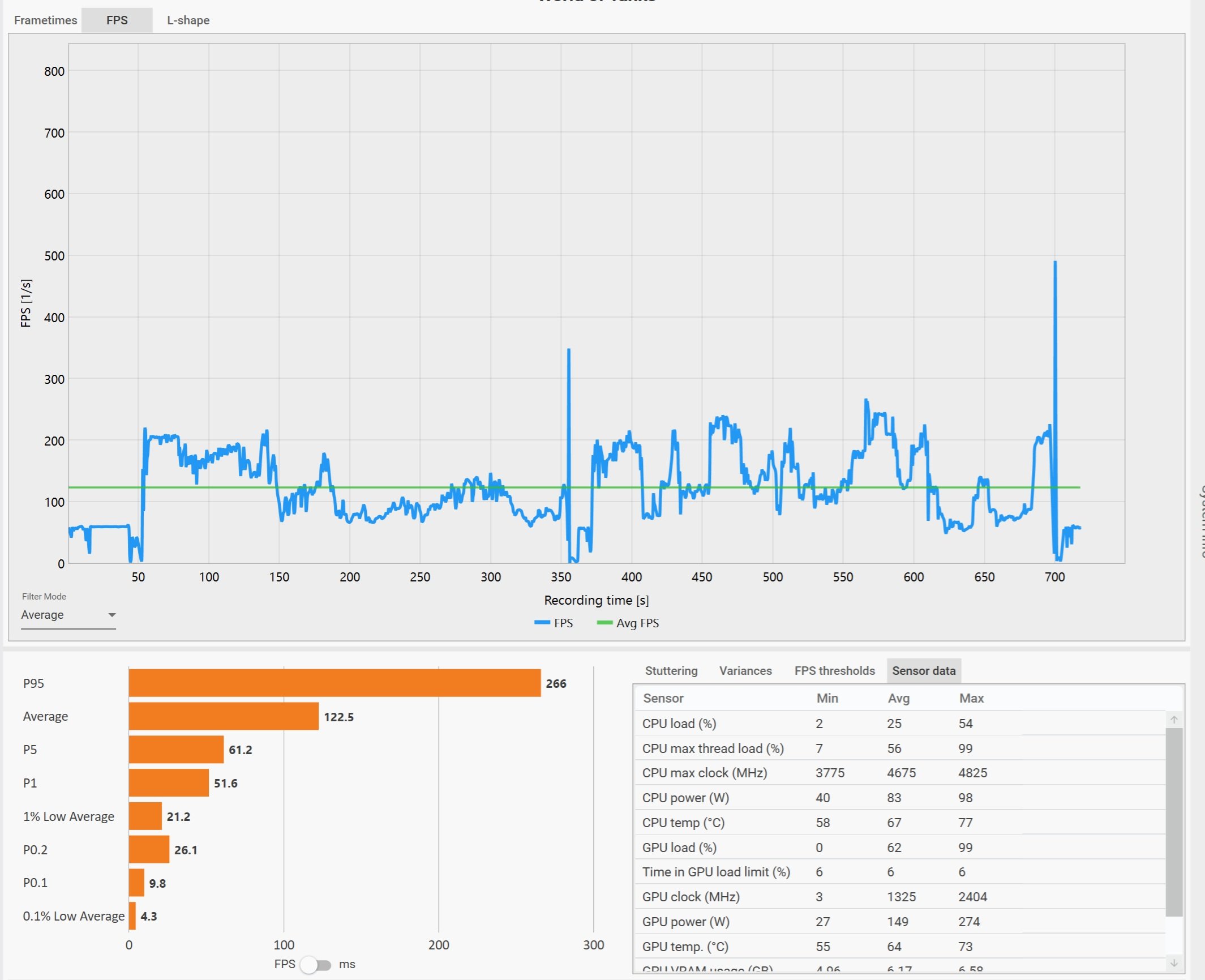Select the Sensor data tab
The height and width of the screenshot is (980, 1205).
(x=923, y=671)
